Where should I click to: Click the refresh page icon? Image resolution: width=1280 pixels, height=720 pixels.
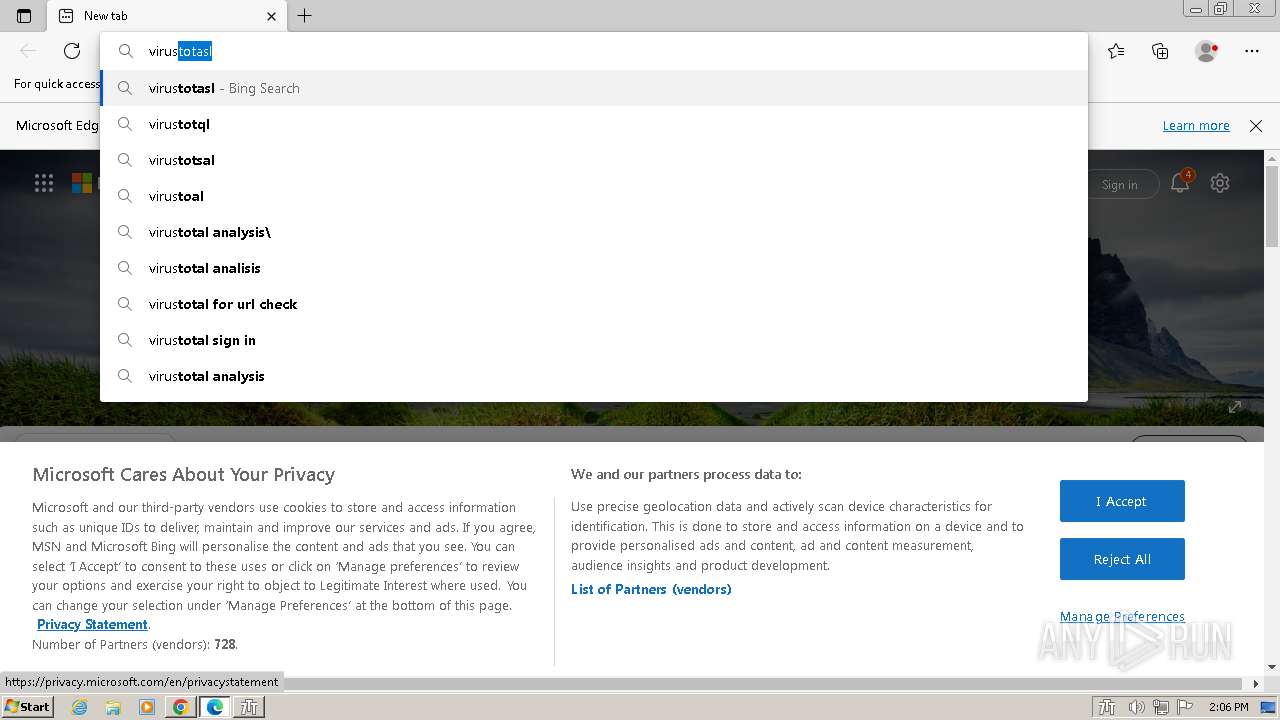pos(72,51)
